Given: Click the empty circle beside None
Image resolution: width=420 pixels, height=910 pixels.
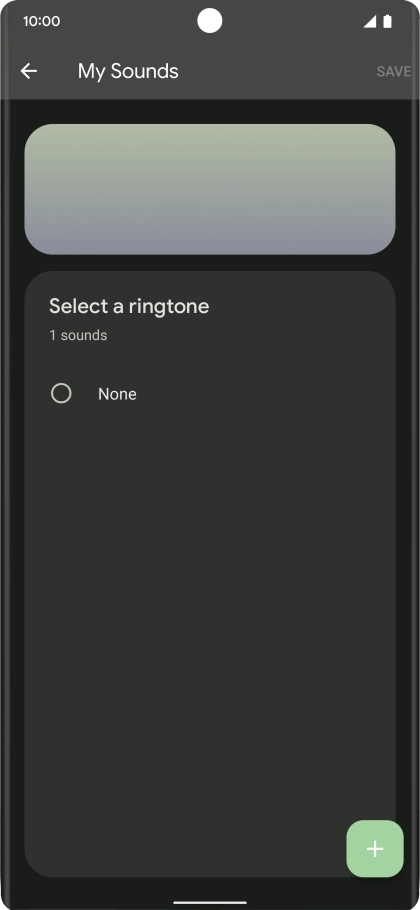Looking at the screenshot, I should pos(61,393).
